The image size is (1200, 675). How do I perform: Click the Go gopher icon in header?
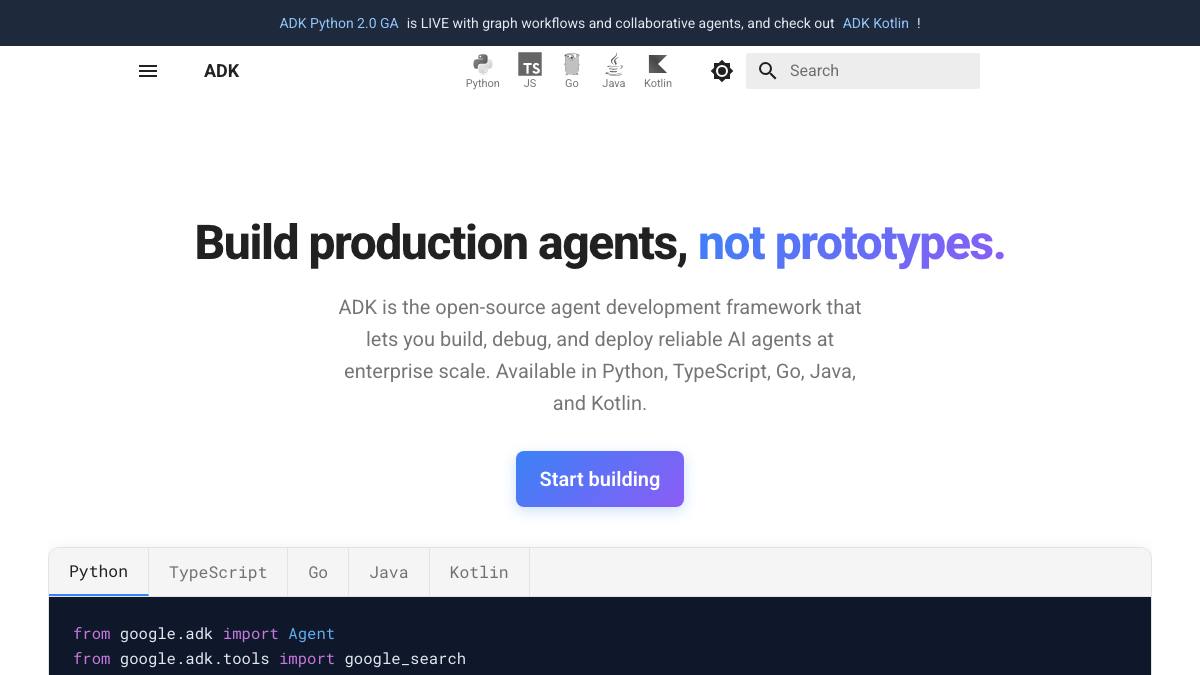[572, 71]
